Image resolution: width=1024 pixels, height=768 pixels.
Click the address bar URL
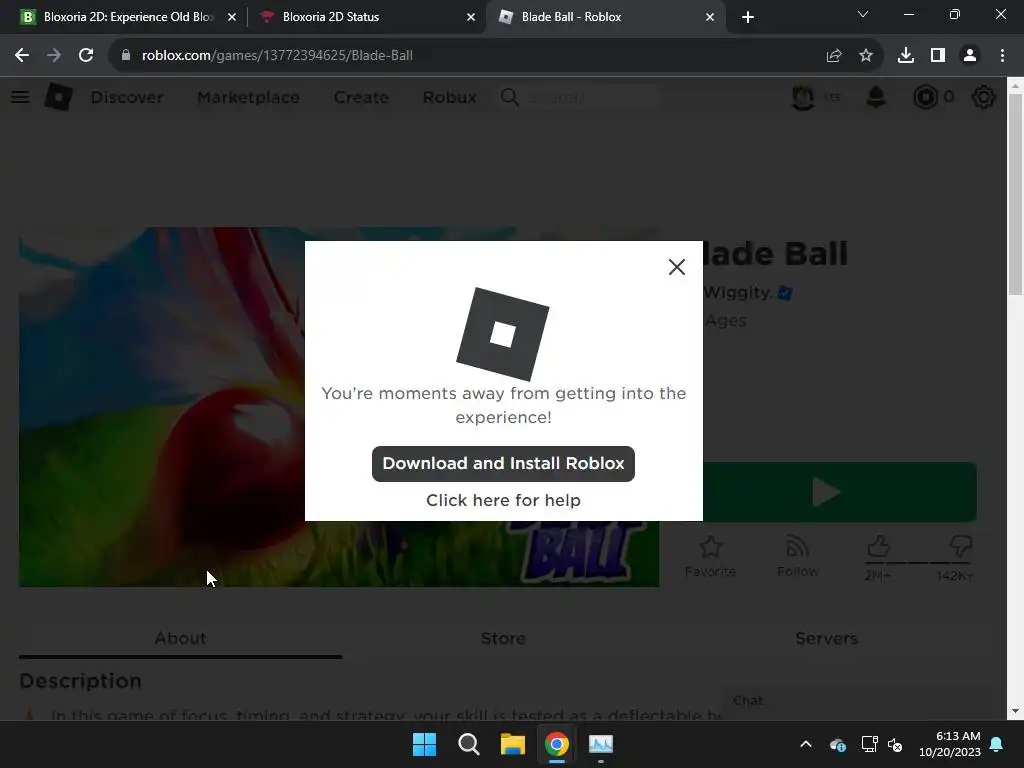pyautogui.click(x=277, y=56)
